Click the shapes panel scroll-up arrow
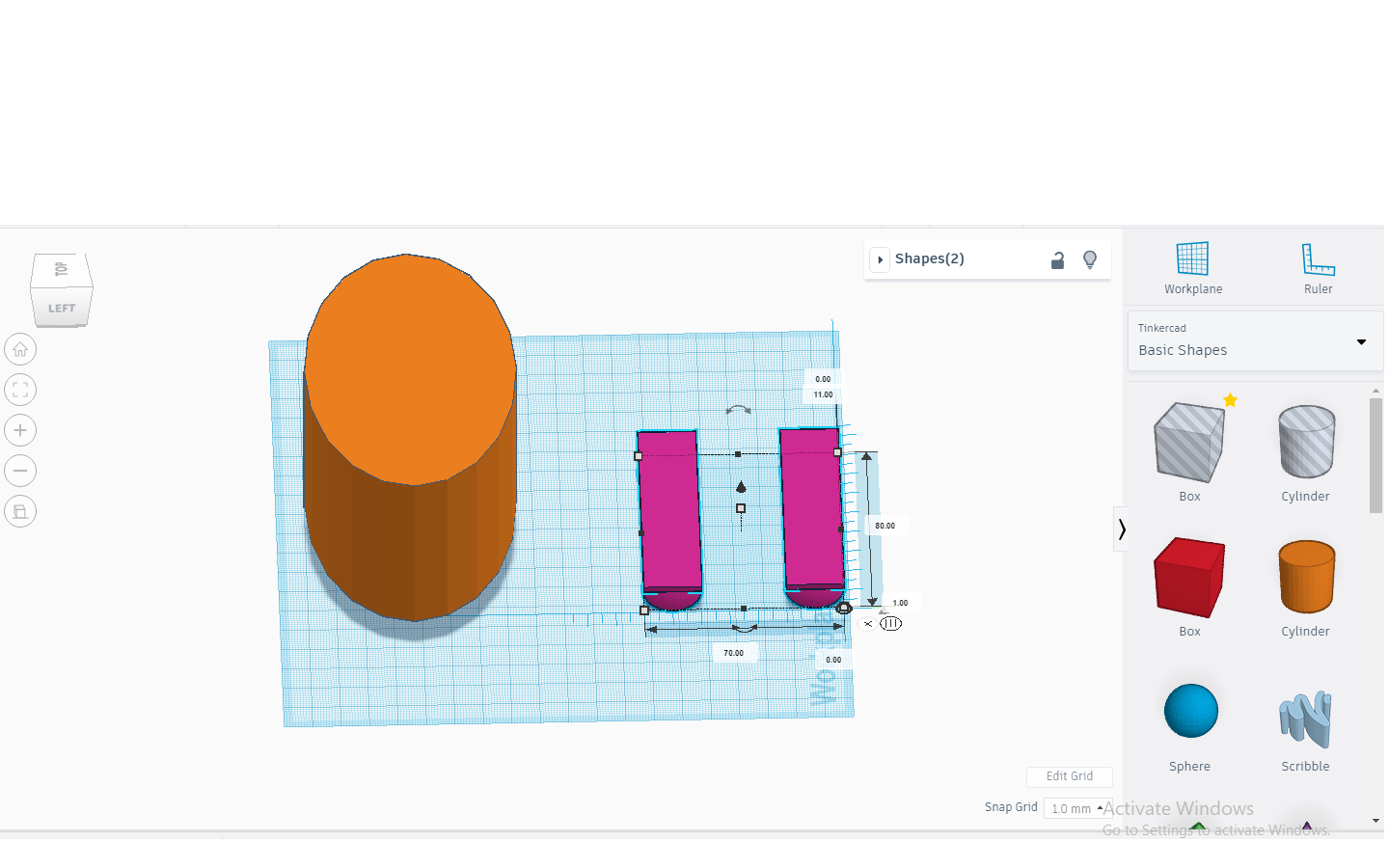 tap(1375, 391)
